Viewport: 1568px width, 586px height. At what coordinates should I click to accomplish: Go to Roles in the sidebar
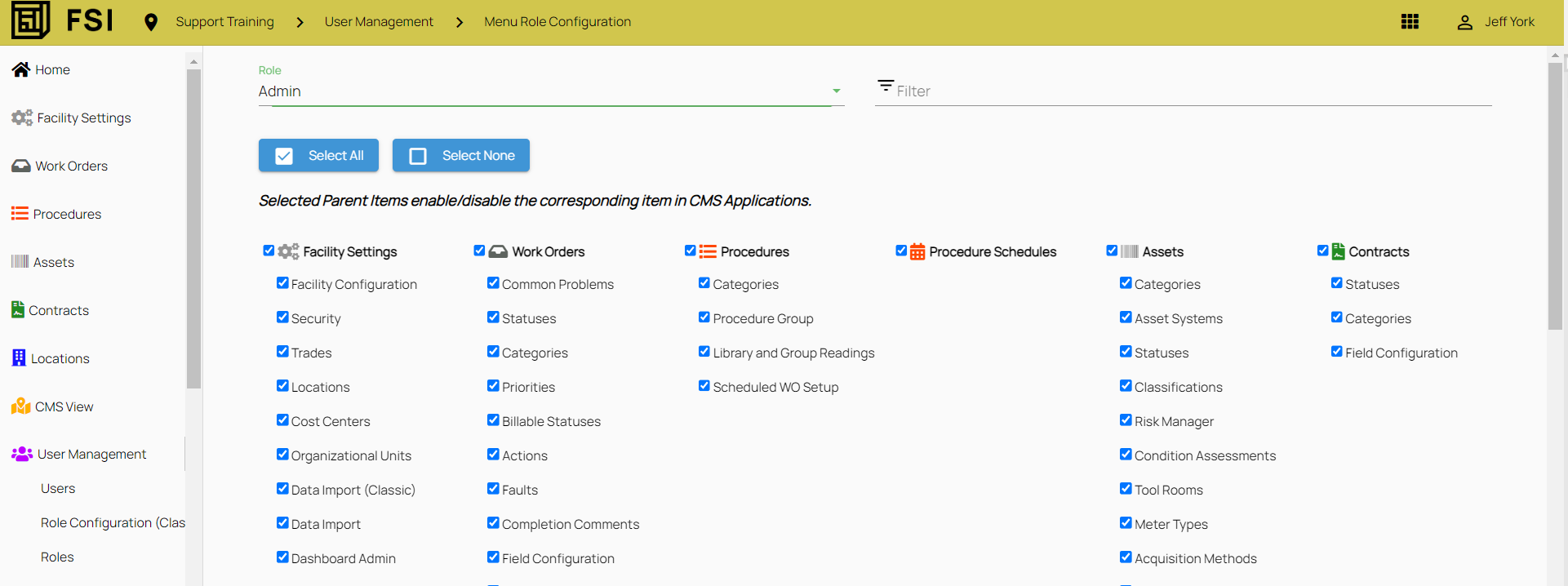[57, 557]
